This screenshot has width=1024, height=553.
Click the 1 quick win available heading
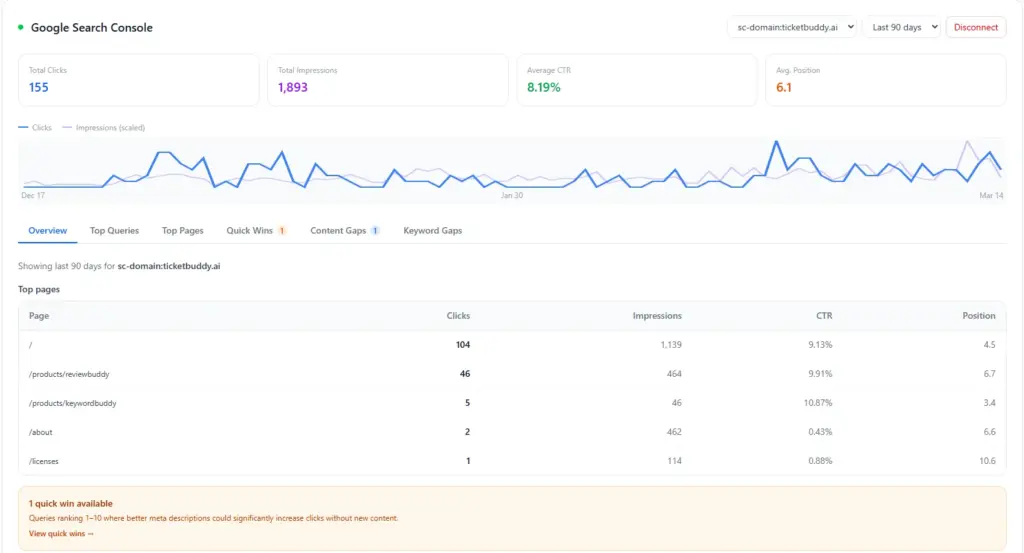[71, 503]
